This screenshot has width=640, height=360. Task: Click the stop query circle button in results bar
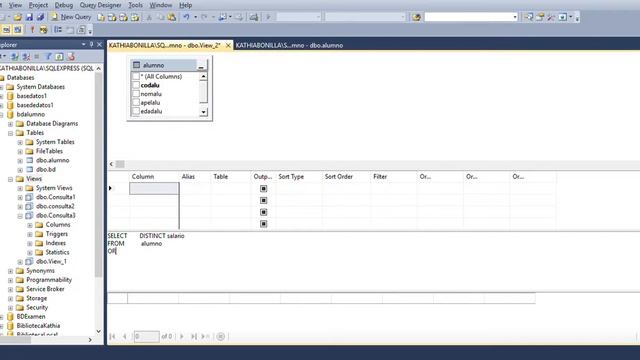point(220,336)
